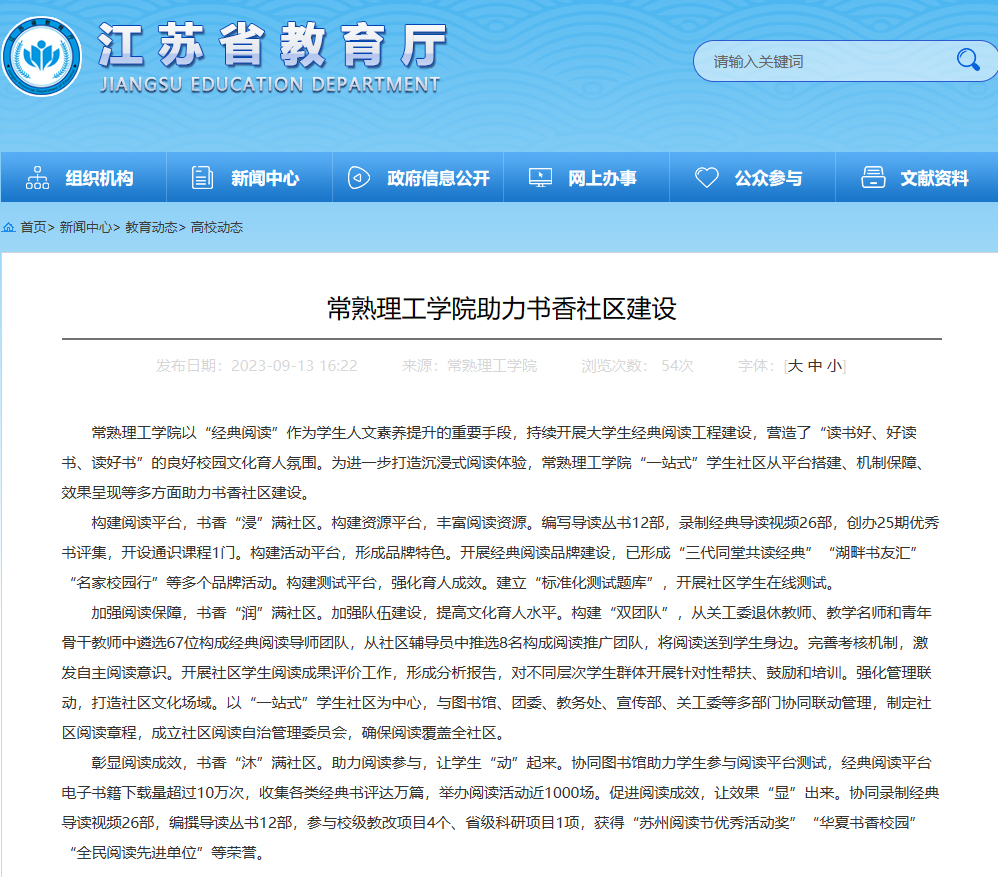Screen dimensions: 998x877
Task: Click the view count 54次
Action: [x=677, y=366]
